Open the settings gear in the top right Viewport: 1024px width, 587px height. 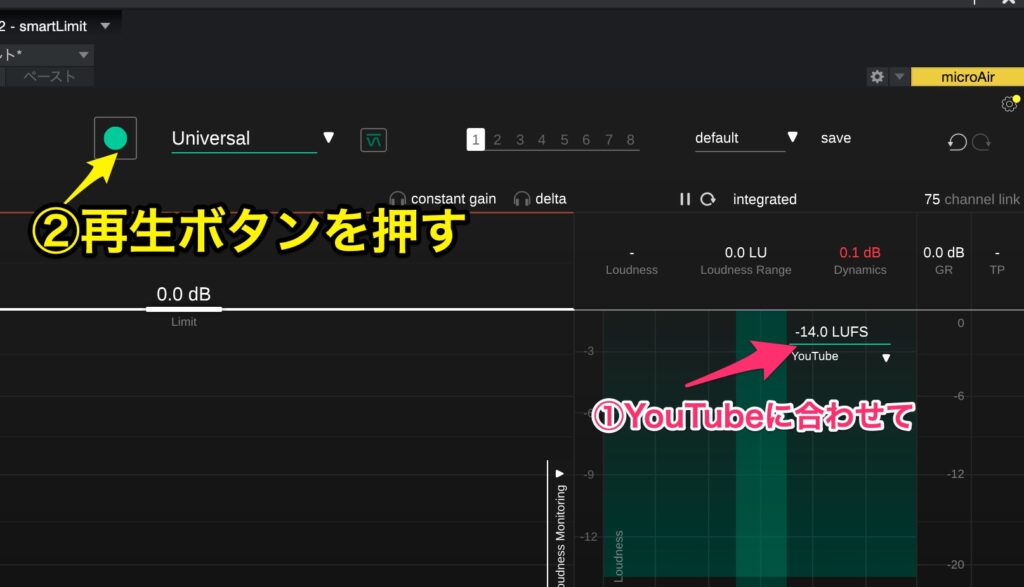pos(1009,103)
